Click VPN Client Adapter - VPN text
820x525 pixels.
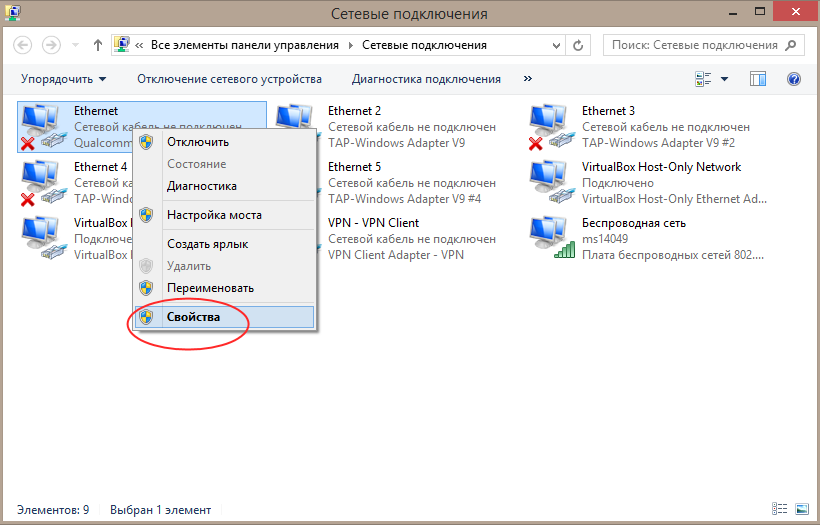(396, 255)
